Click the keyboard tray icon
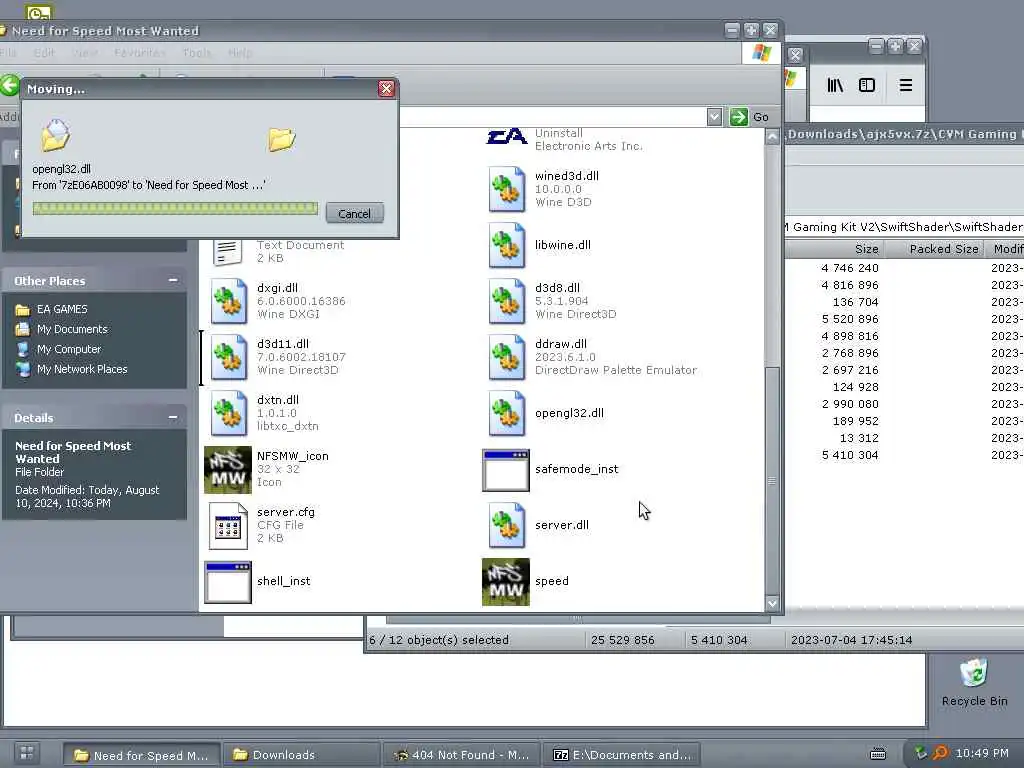Image resolution: width=1024 pixels, height=768 pixels. 878,754
